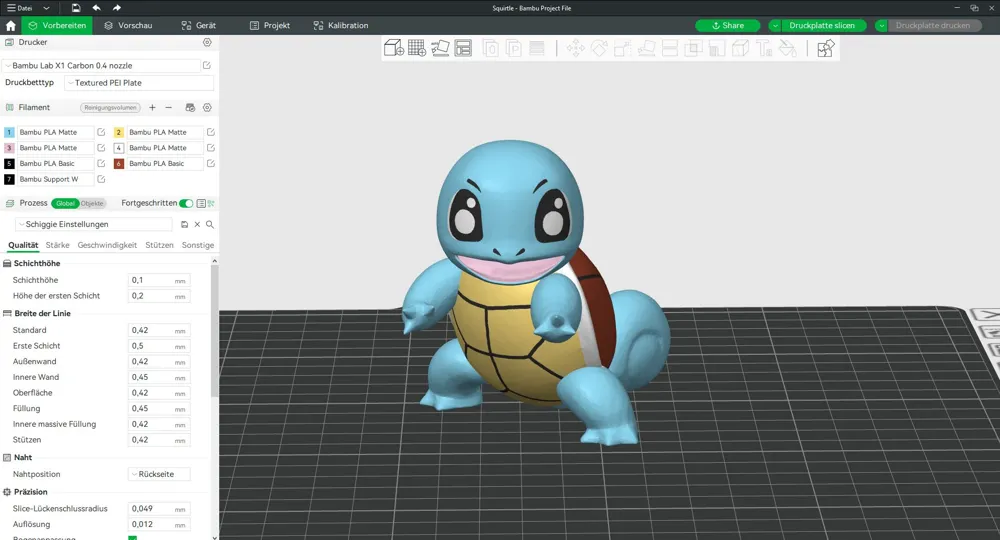Switch to the Gerät tab
This screenshot has width=1000, height=540.
click(199, 26)
